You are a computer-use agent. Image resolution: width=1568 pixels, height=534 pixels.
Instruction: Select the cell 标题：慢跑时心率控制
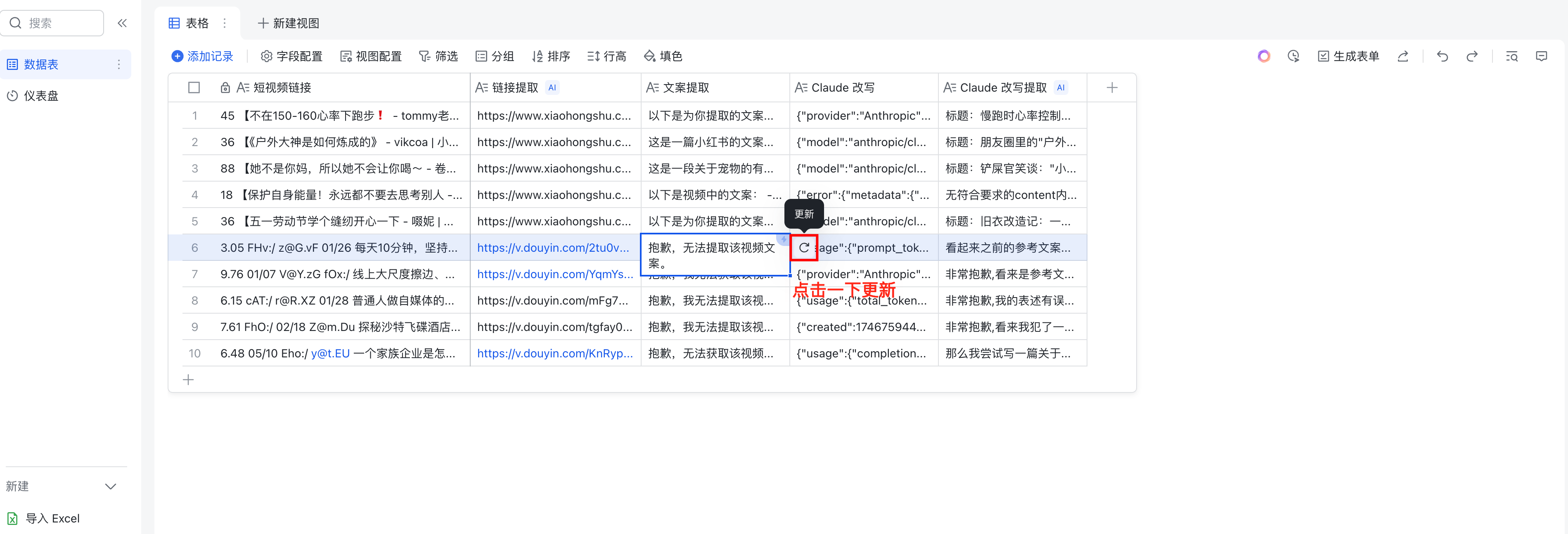[x=1012, y=116]
